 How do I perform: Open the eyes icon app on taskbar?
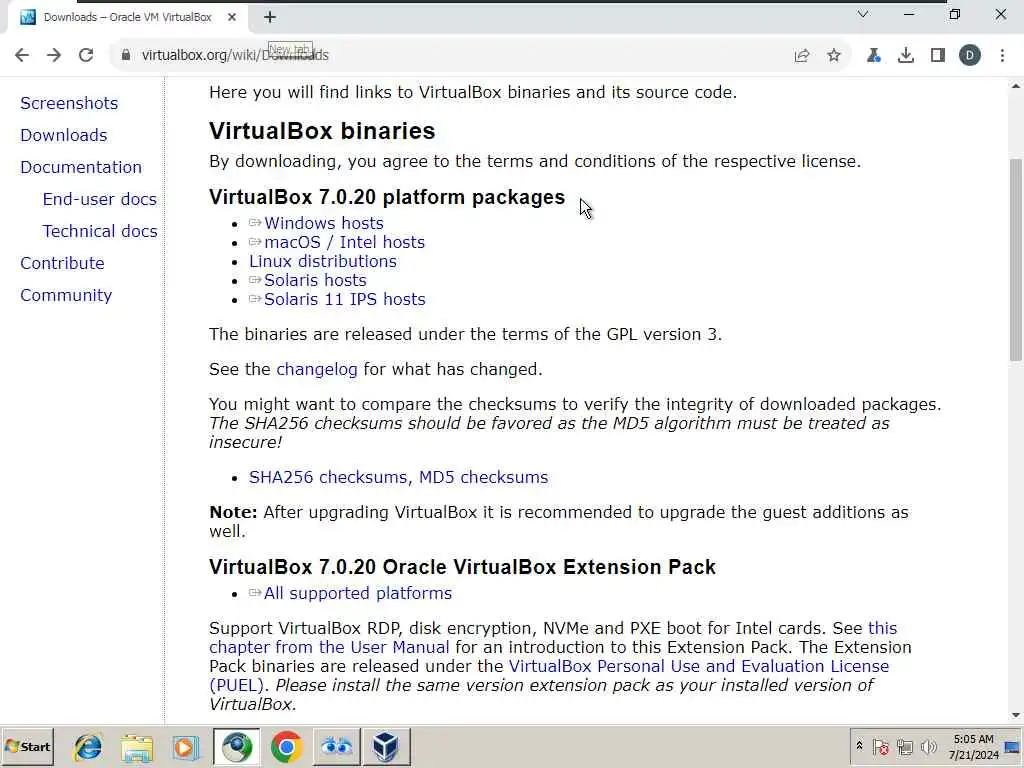(336, 747)
